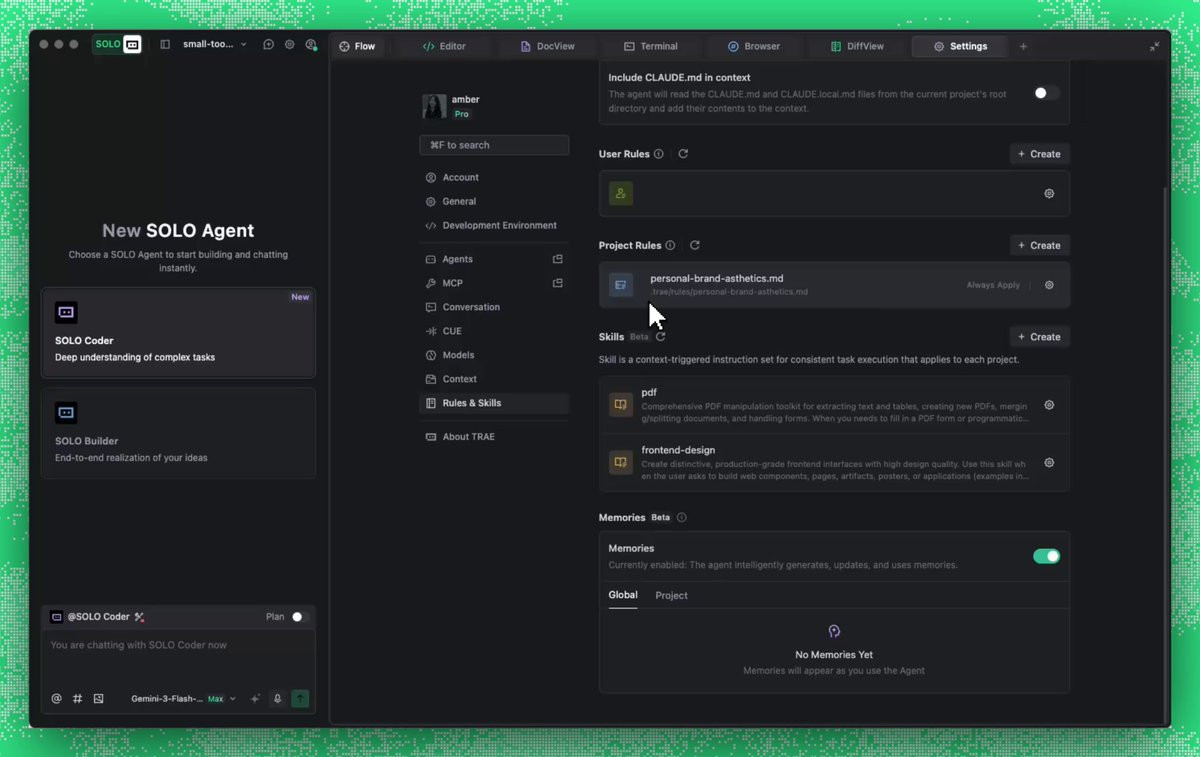This screenshot has height=757, width=1200.
Task: Select Rules & Skills in sidebar
Action: (494, 403)
